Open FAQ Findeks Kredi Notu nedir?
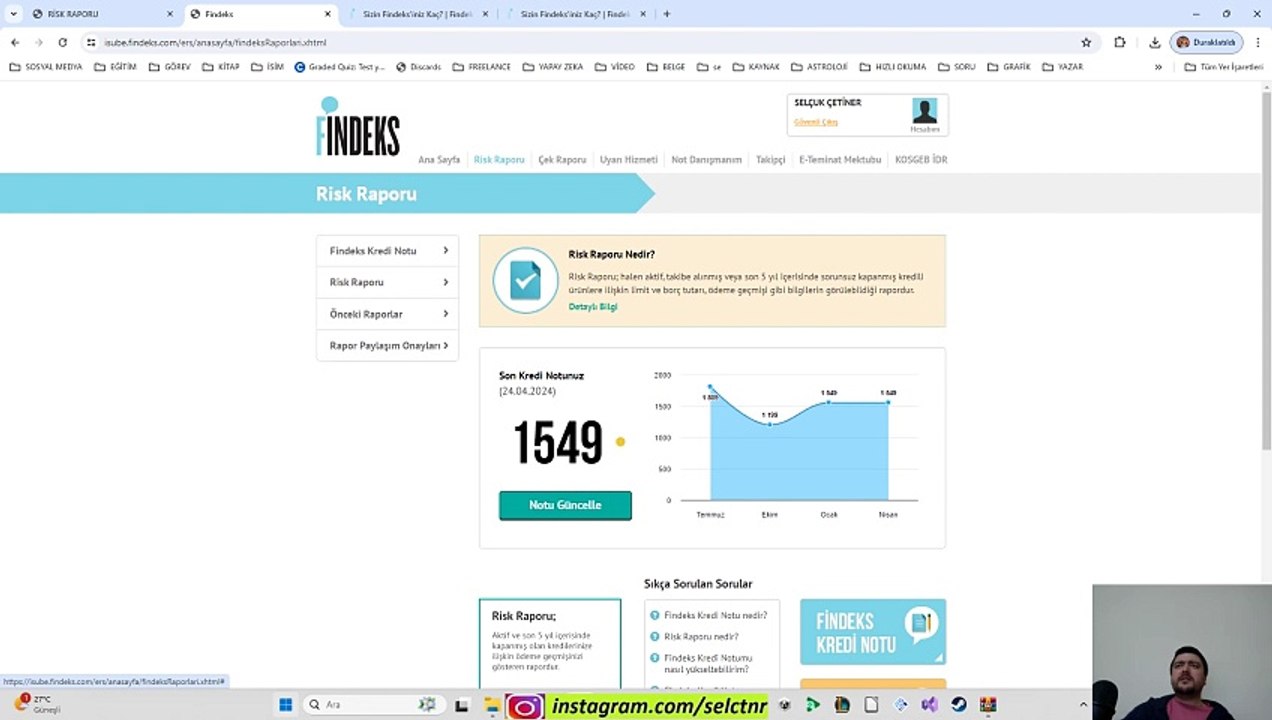Screen dimensions: 1272x720 pos(715,616)
